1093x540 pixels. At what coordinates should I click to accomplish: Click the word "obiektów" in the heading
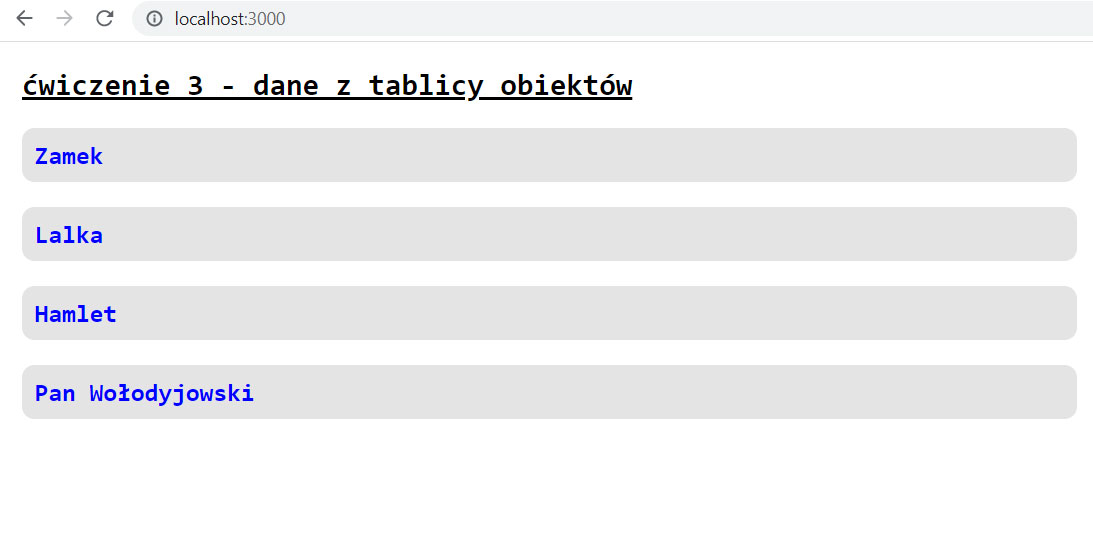566,86
